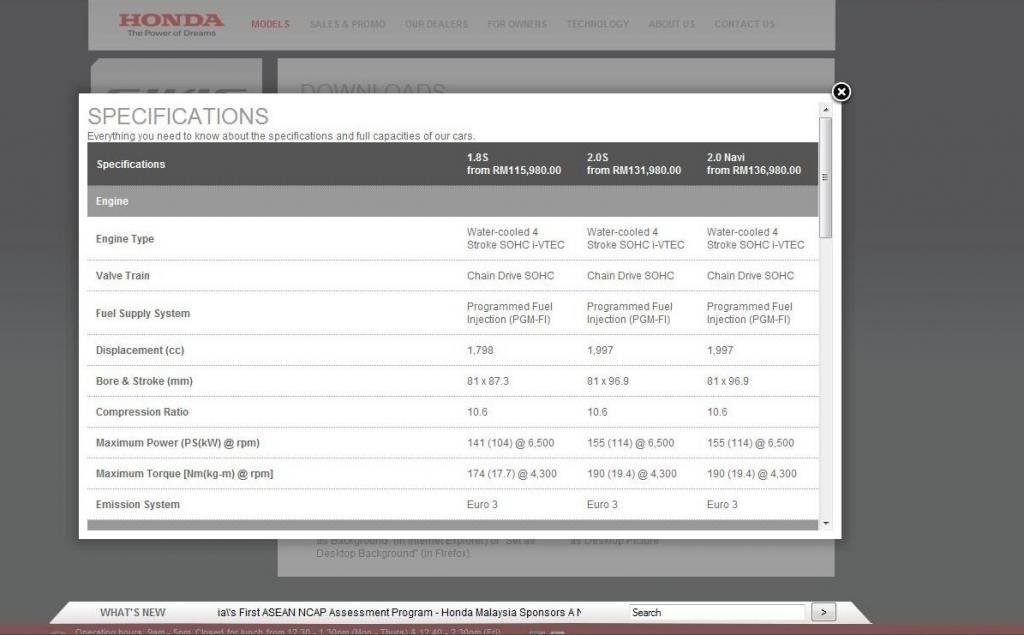Select the 1.8S variant header

[514, 164]
